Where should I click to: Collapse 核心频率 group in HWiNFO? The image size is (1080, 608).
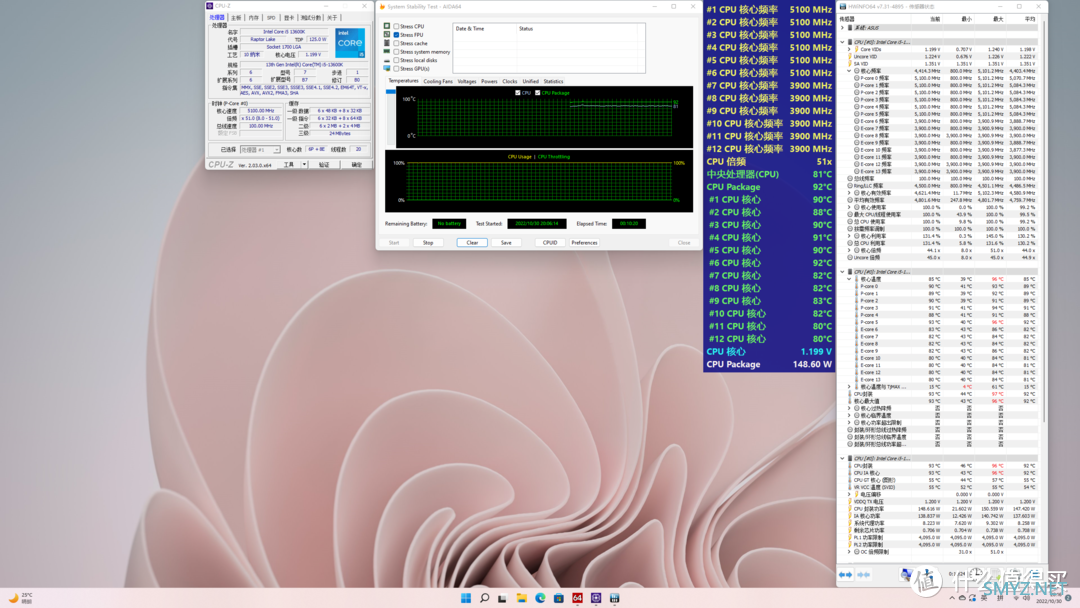[849, 71]
